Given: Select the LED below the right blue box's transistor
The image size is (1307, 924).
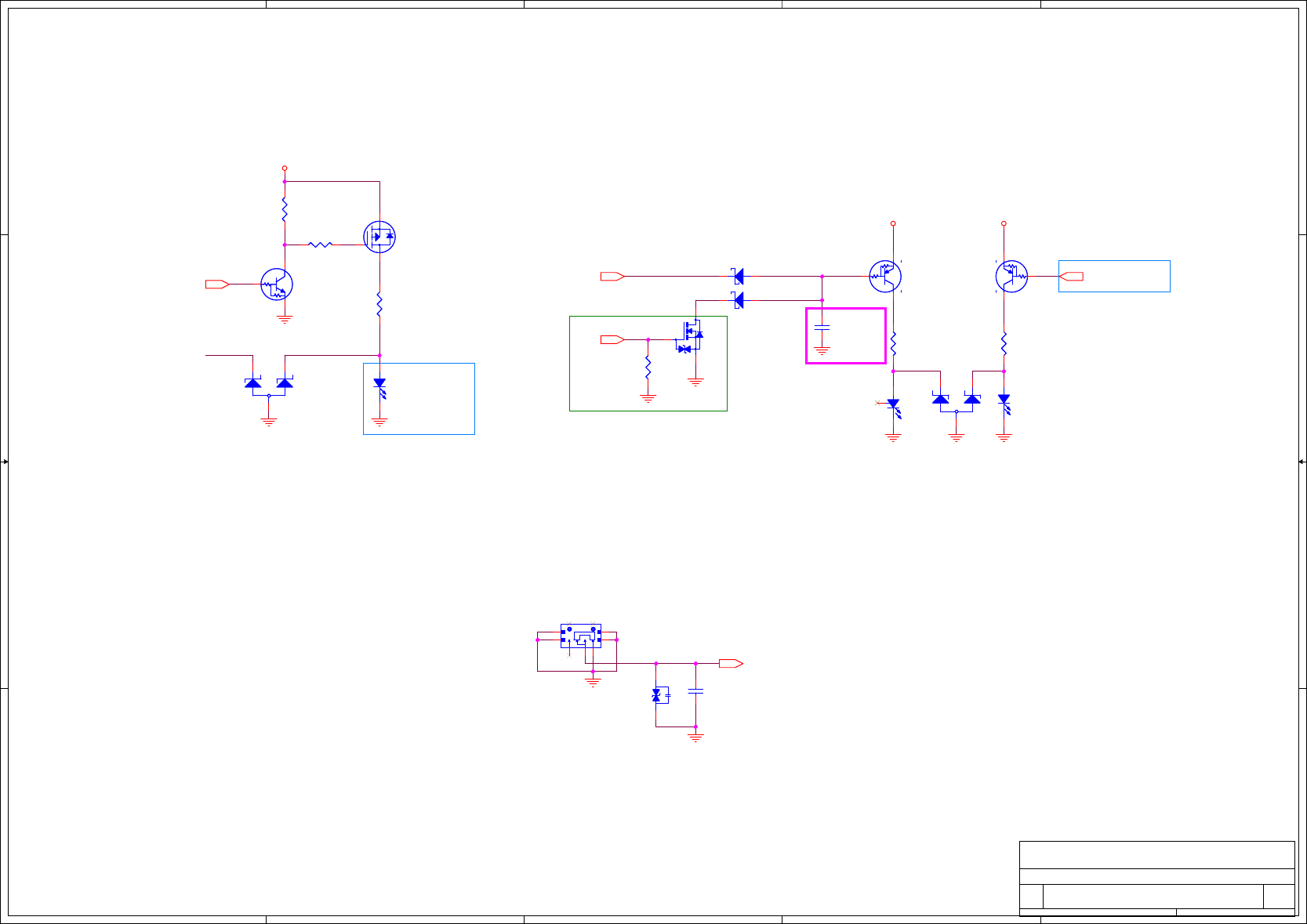Looking at the screenshot, I should [1004, 404].
